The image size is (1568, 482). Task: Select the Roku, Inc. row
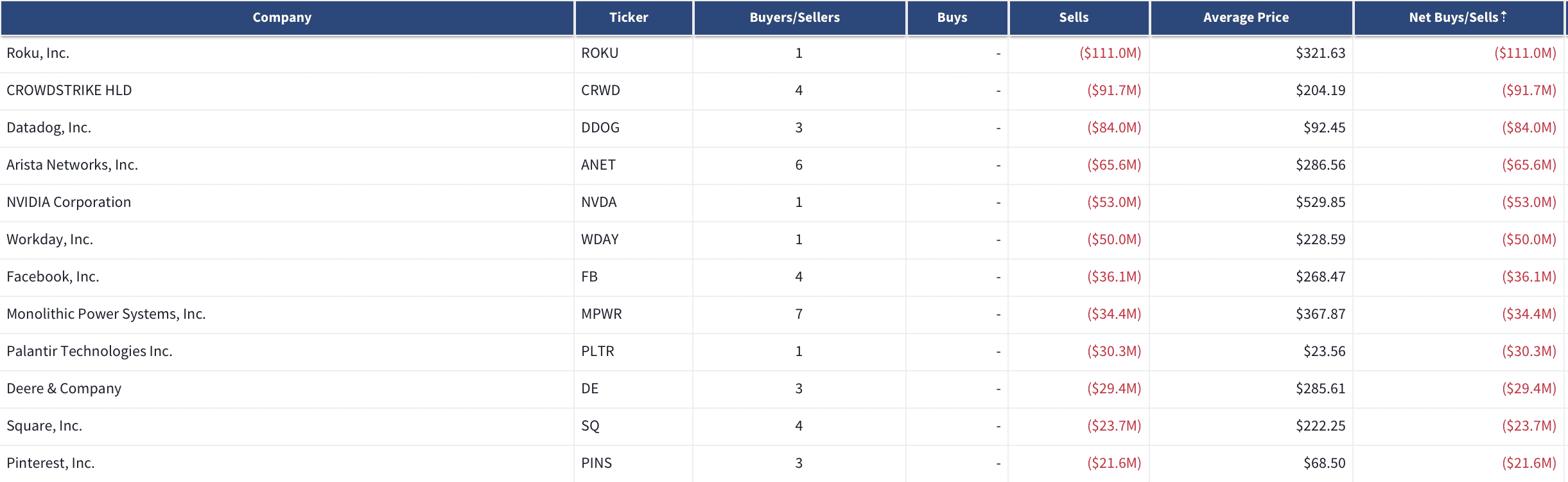[x=783, y=53]
